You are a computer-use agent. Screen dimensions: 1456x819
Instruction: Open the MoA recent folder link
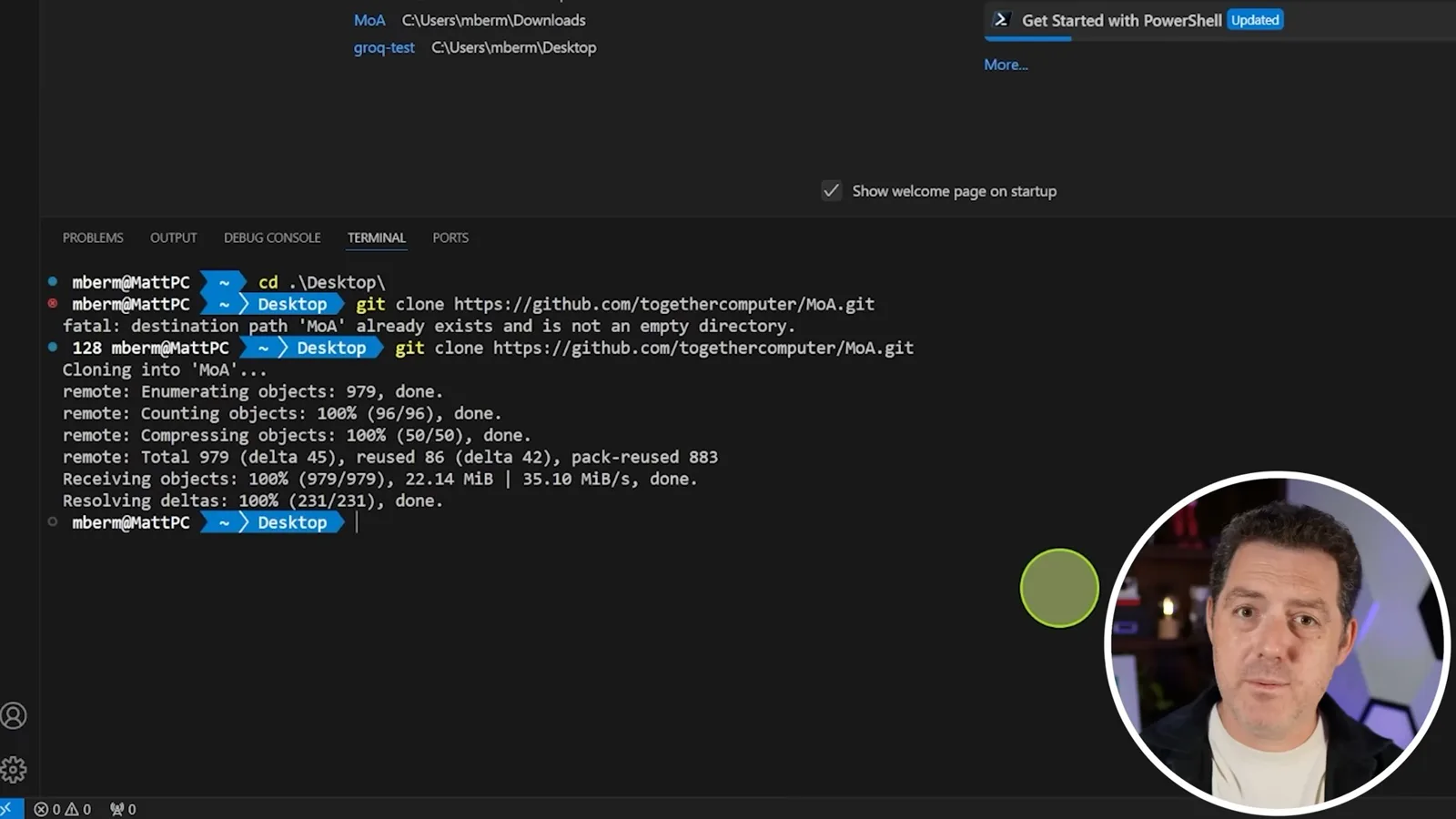pos(369,20)
